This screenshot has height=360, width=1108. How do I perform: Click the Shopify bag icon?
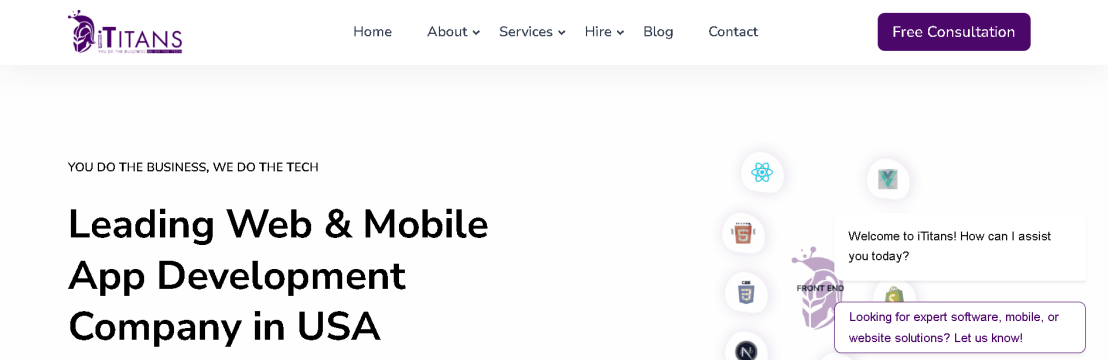[x=894, y=294]
